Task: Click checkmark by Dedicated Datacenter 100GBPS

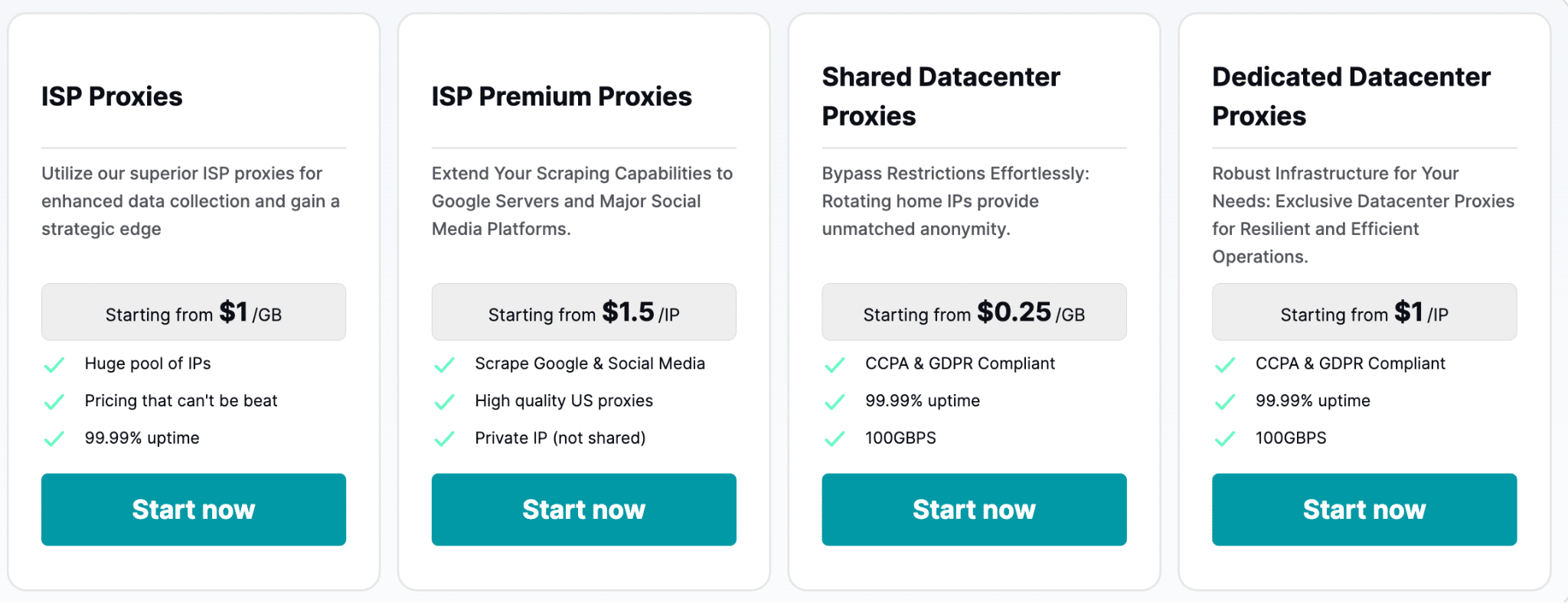Action: coord(1226,439)
